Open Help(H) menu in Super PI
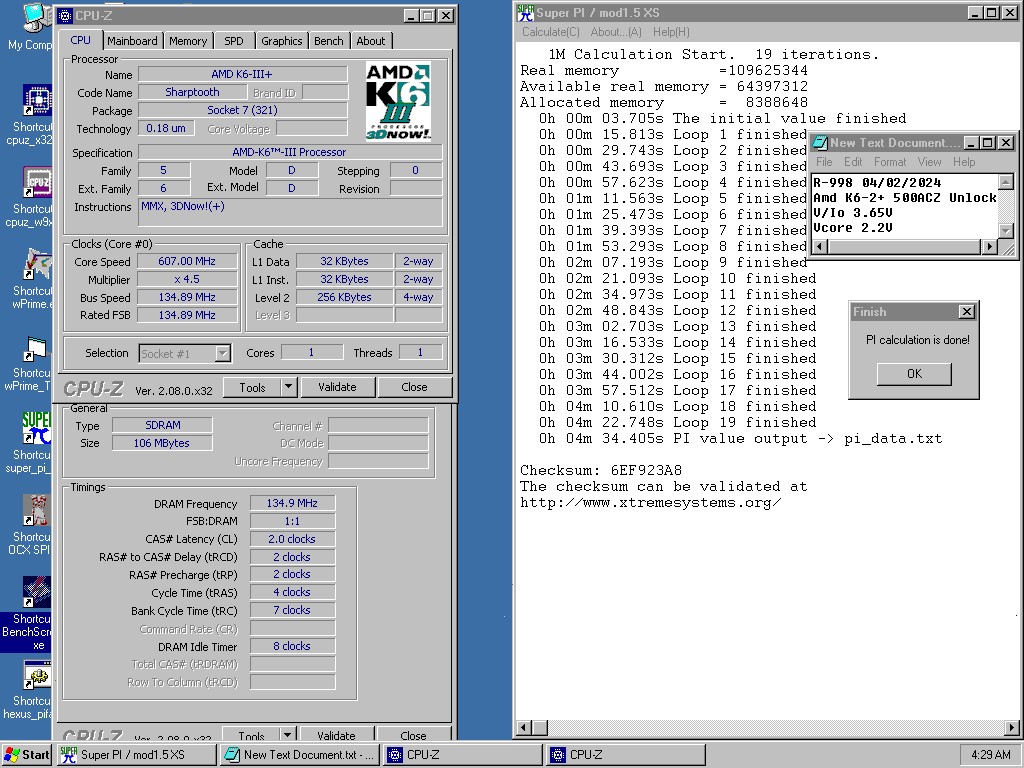 [671, 32]
